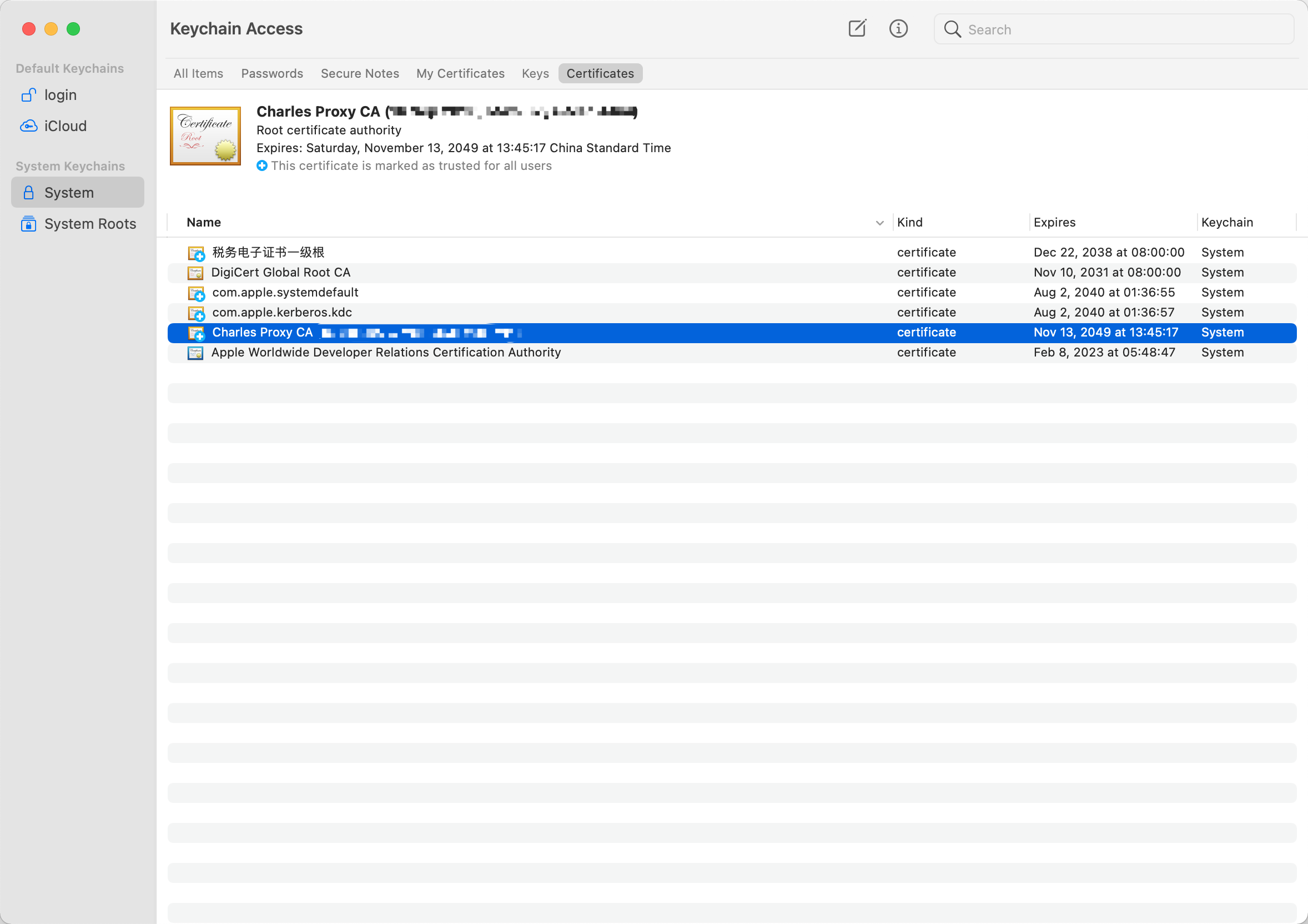The width and height of the screenshot is (1308, 924).
Task: Click the search magnifier icon
Action: [952, 29]
